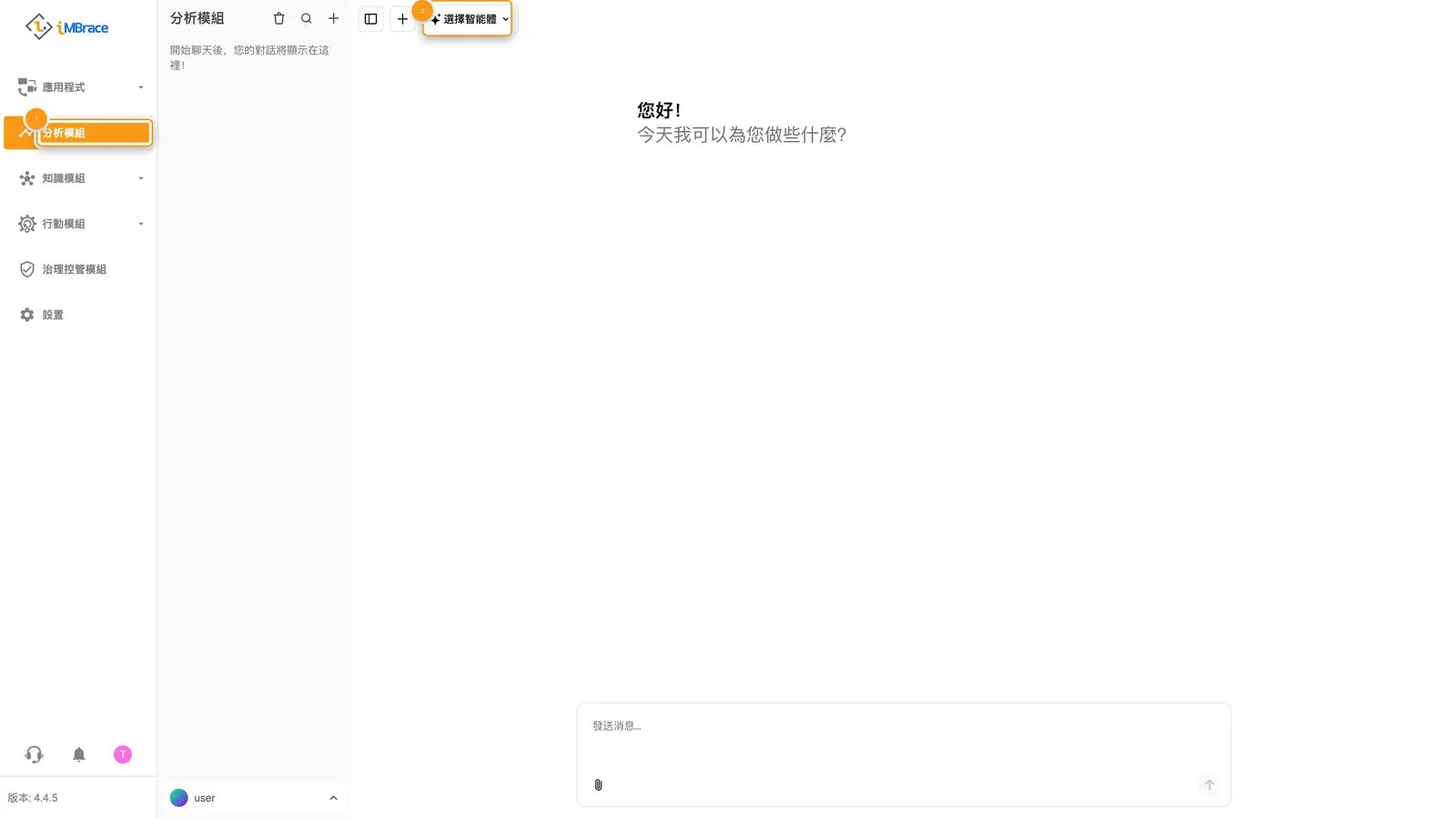Viewport: 1456px width, 819px height.
Task: Send message with the up arrow button
Action: click(x=1208, y=784)
